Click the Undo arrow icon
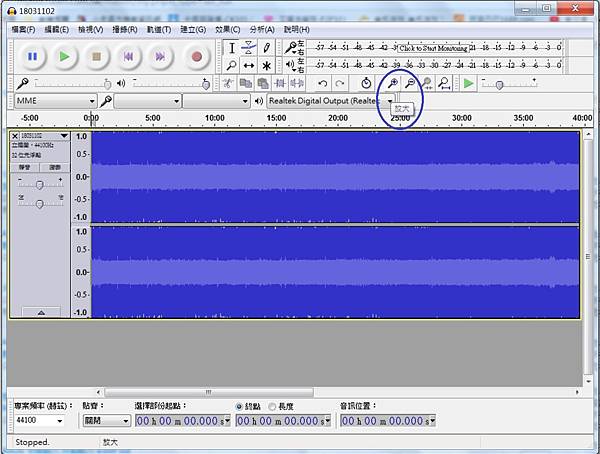600x454 pixels. point(322,84)
